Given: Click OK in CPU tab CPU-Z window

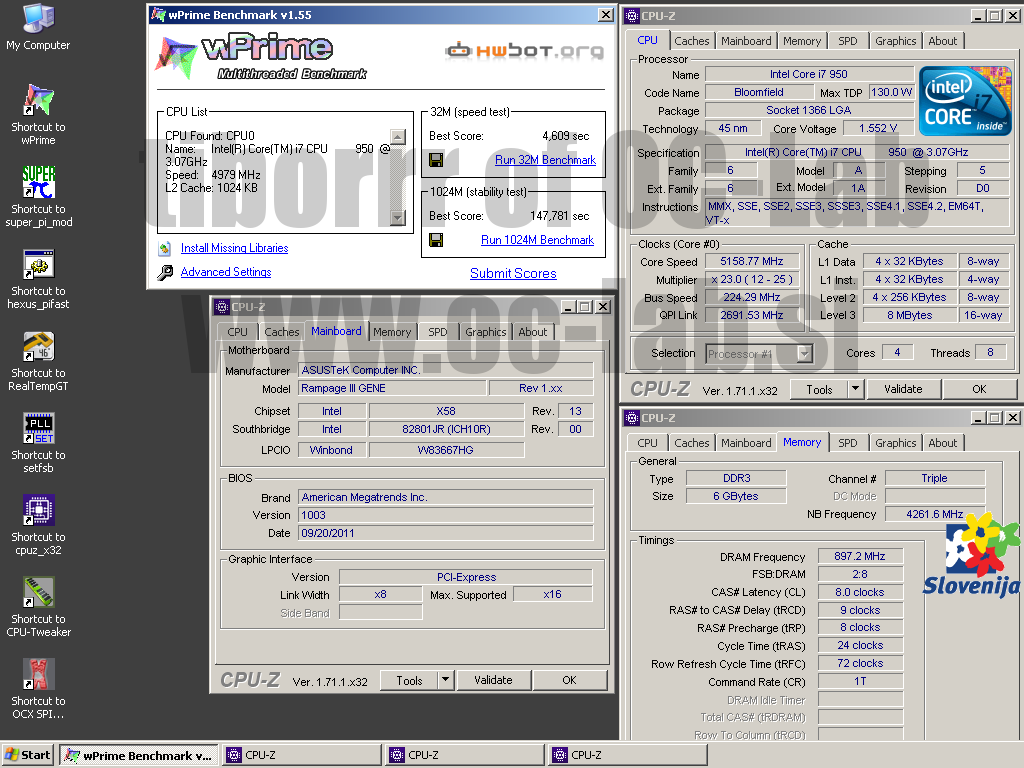Looking at the screenshot, I should click(979, 389).
